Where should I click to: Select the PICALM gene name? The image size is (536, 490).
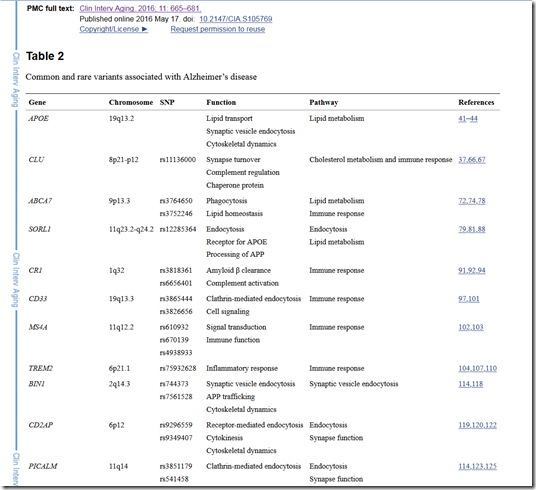(x=43, y=466)
